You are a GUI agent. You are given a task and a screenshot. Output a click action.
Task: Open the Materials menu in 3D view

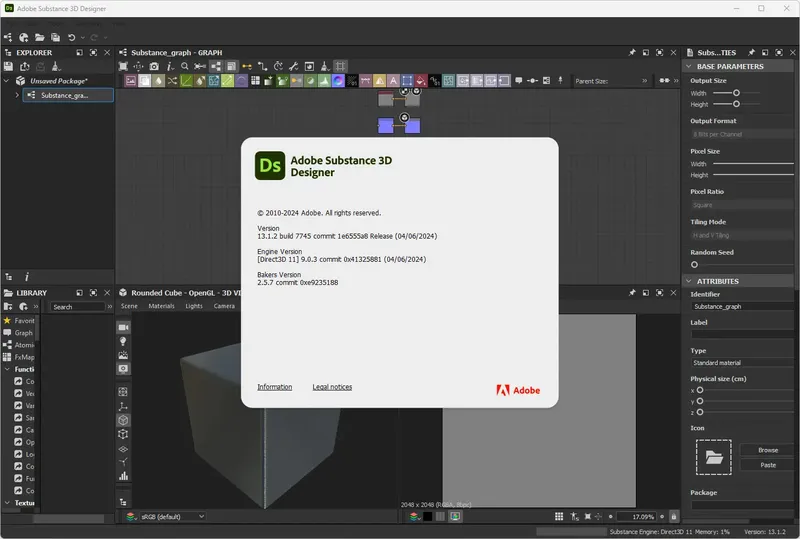[161, 306]
